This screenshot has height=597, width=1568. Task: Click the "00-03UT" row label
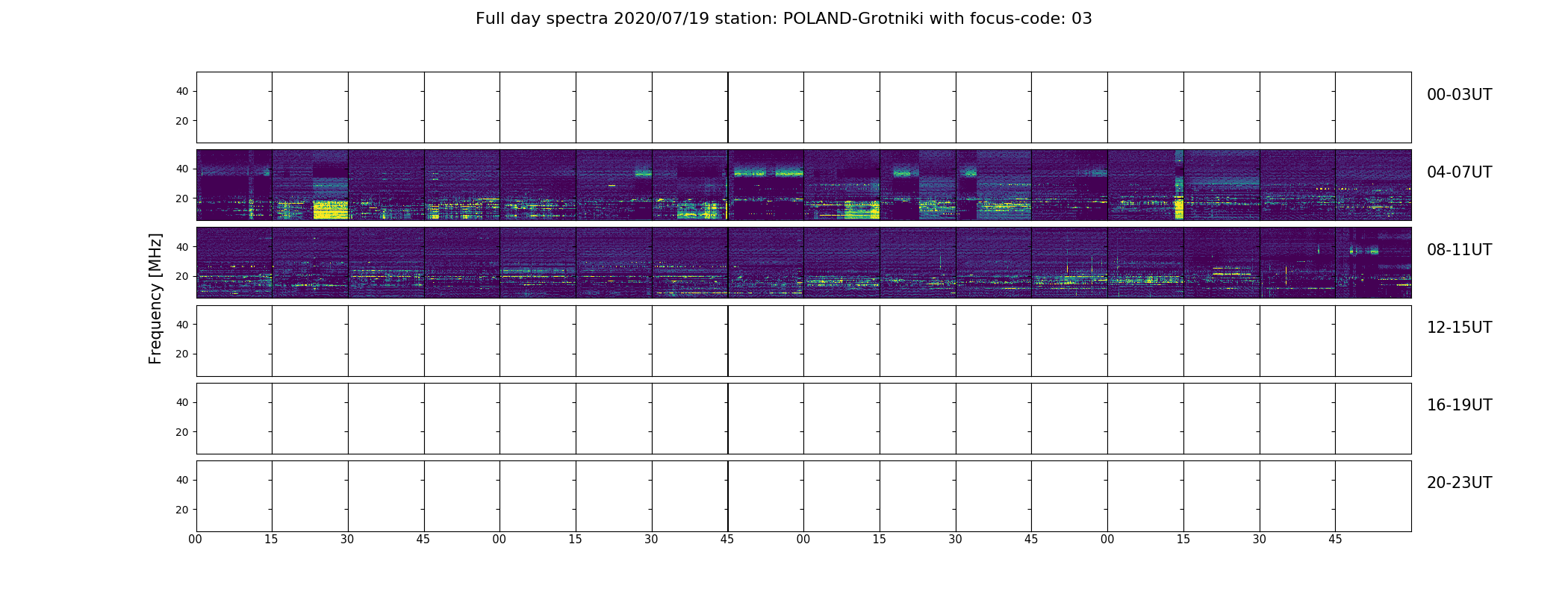tap(1459, 95)
